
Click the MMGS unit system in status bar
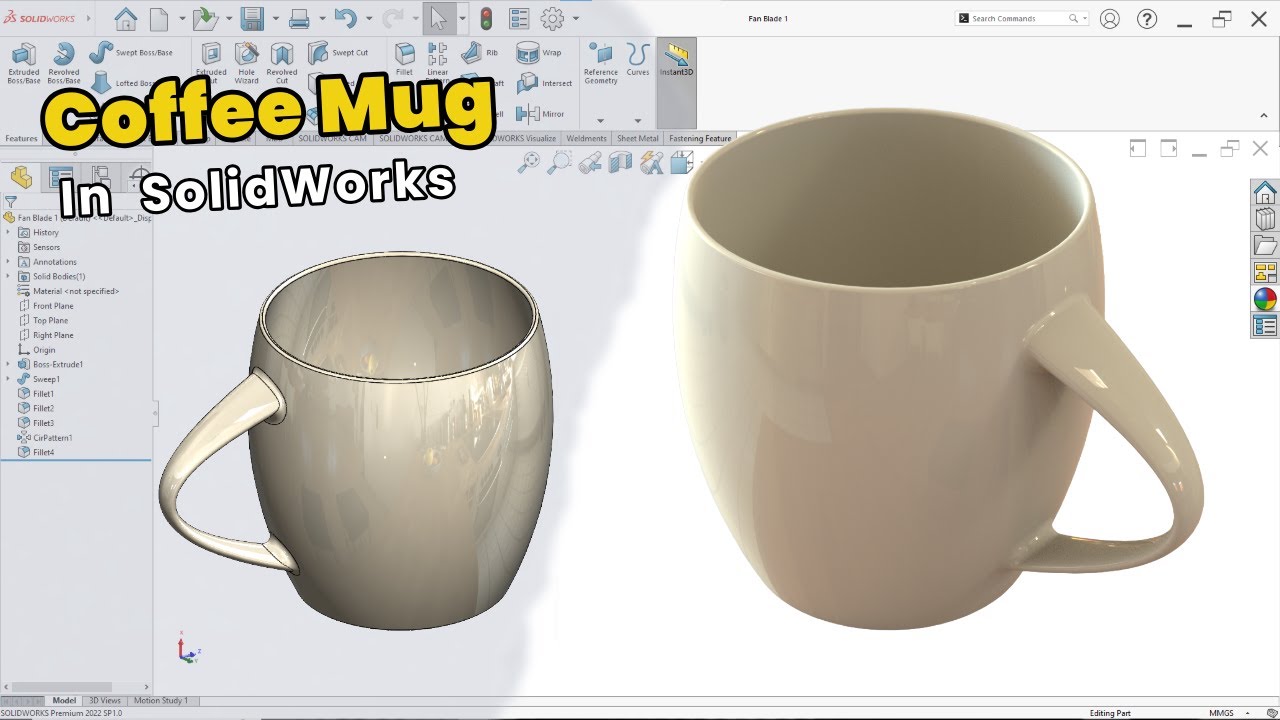(x=1221, y=713)
